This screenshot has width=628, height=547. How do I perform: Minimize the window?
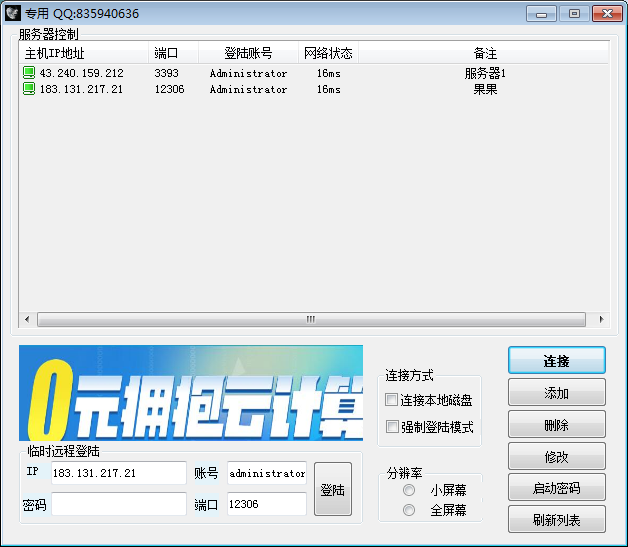541,14
